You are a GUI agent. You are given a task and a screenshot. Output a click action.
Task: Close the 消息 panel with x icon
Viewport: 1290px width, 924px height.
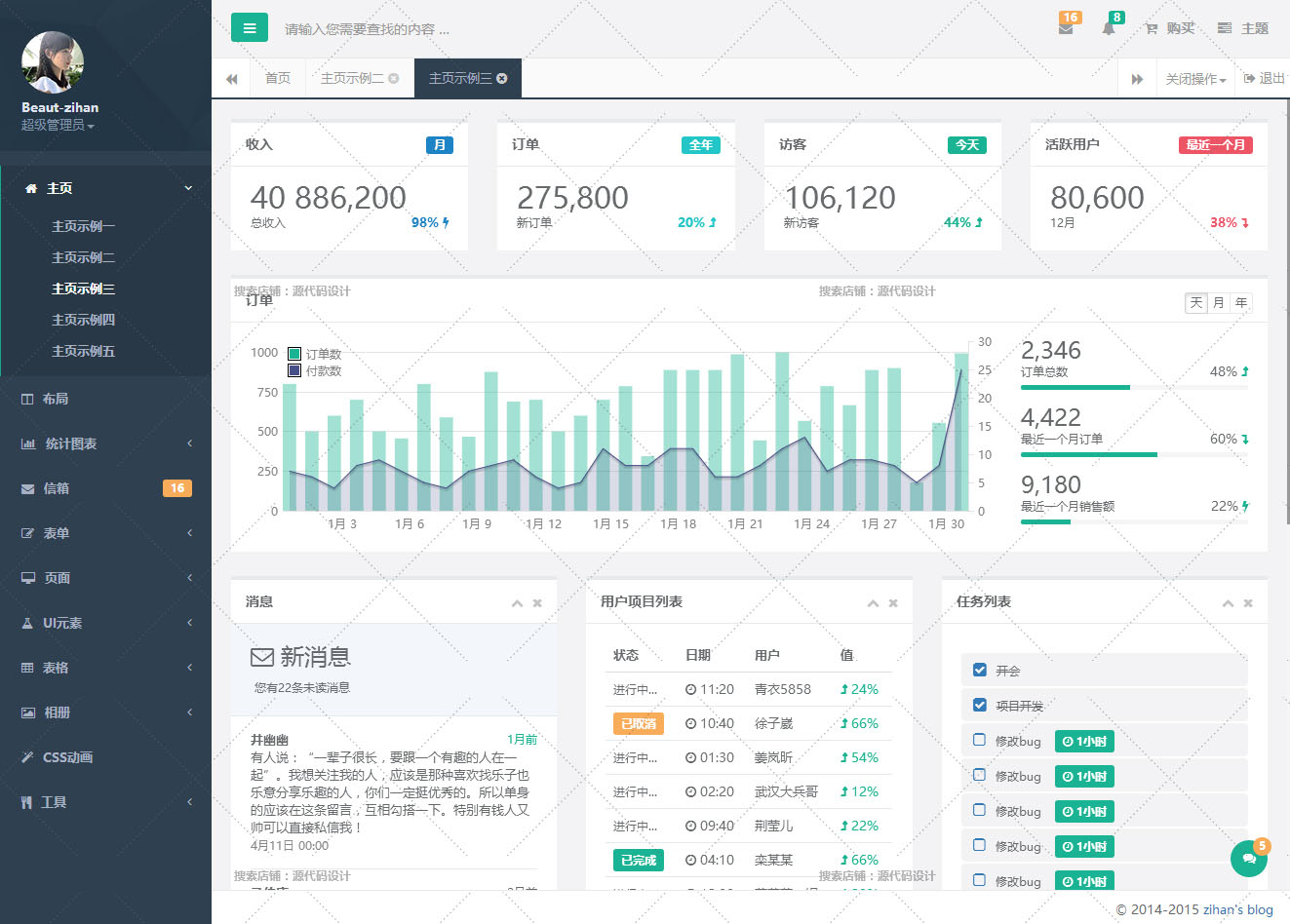[x=537, y=603]
